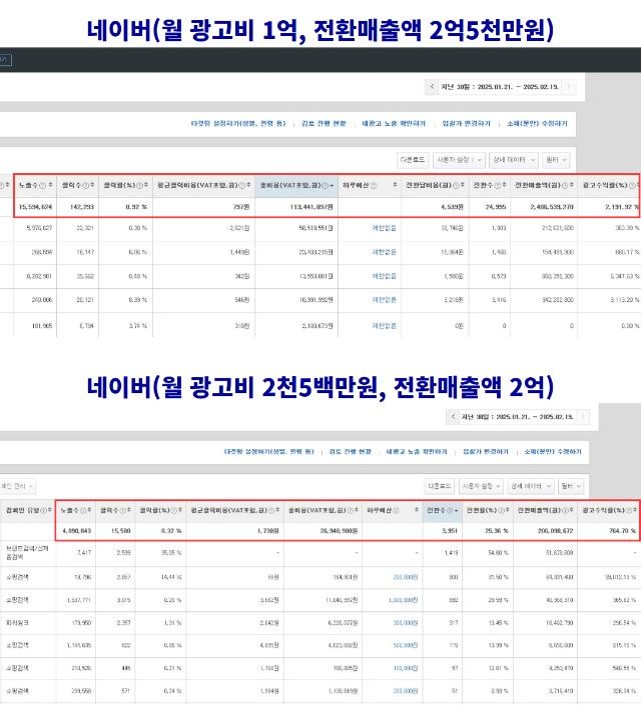641x719 pixels.
Task: Open help icon beside 전환매출액(원) in 1억 report
Action: pyautogui.click(x=565, y=185)
